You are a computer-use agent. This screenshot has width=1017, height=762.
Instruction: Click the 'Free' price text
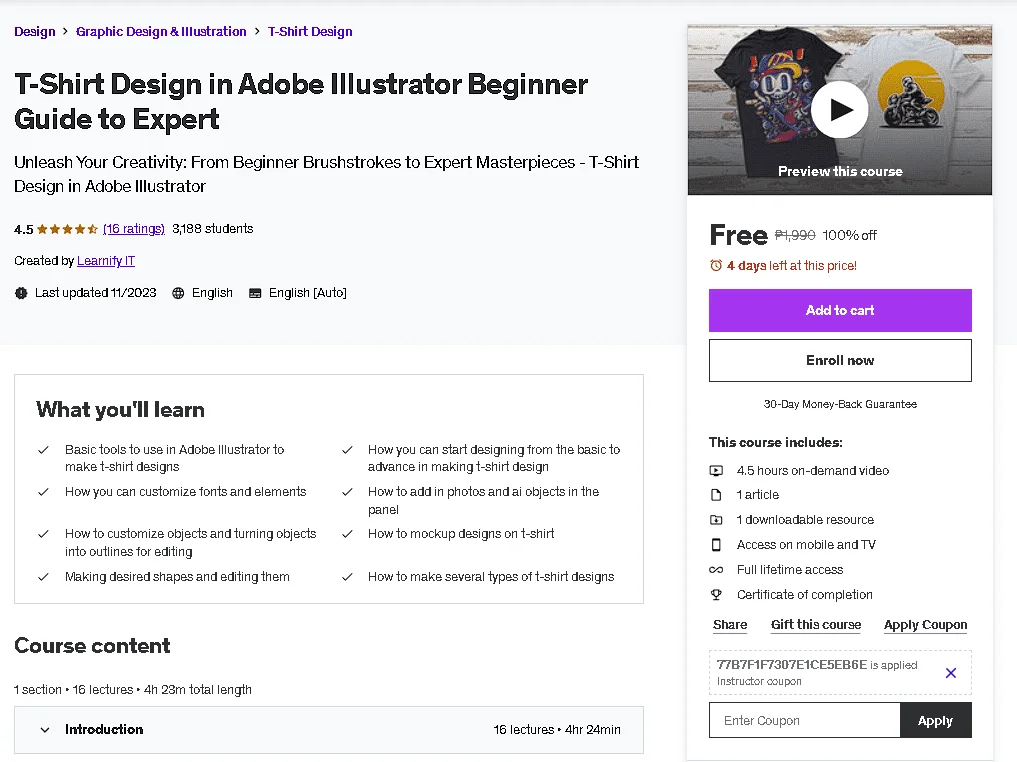coord(738,235)
